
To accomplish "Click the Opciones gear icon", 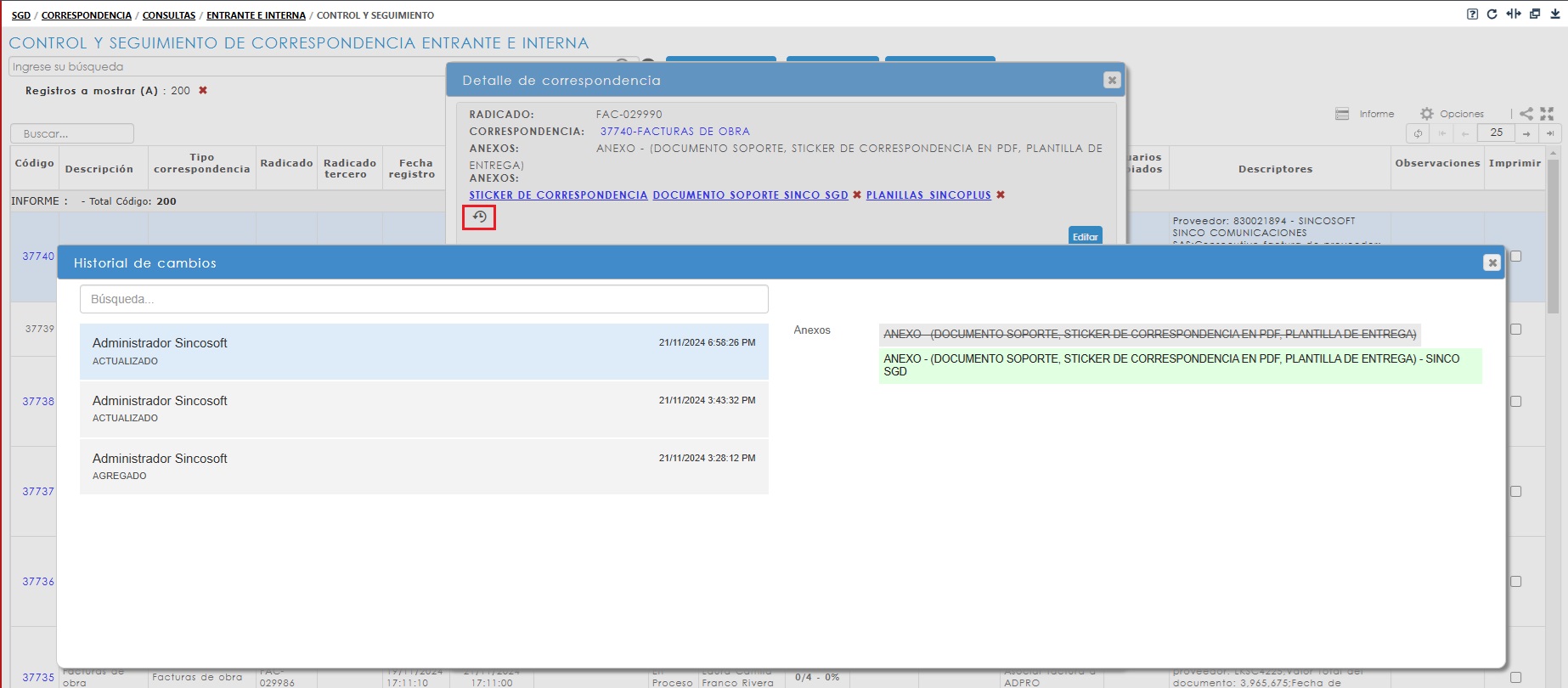I will [1427, 114].
